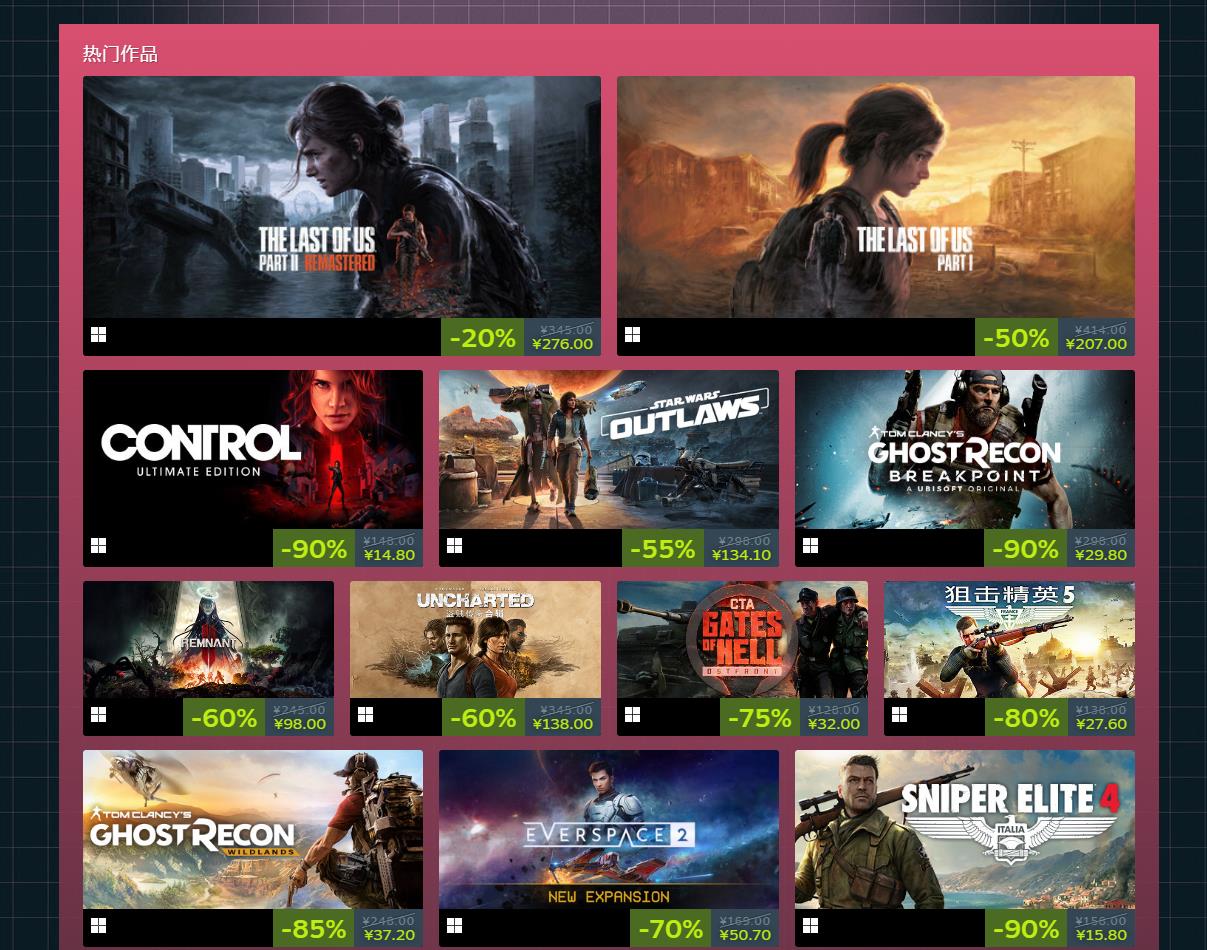This screenshot has width=1207, height=950.
Task: Click the -60% discount badge for Remnant II
Action: pyautogui.click(x=224, y=717)
